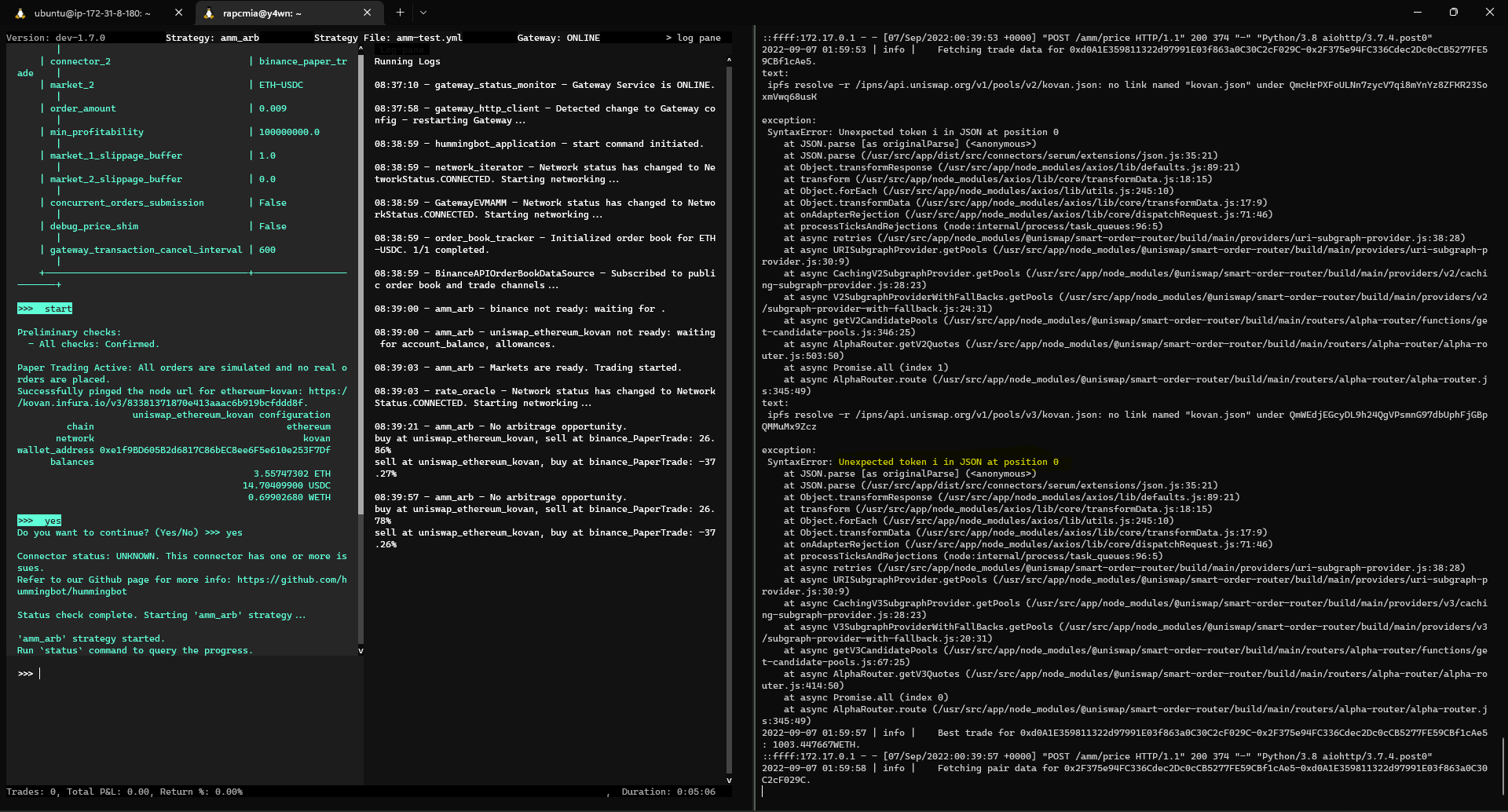Open a new terminal tab with the plus icon
Viewport: 1508px width, 812px height.
[400, 13]
